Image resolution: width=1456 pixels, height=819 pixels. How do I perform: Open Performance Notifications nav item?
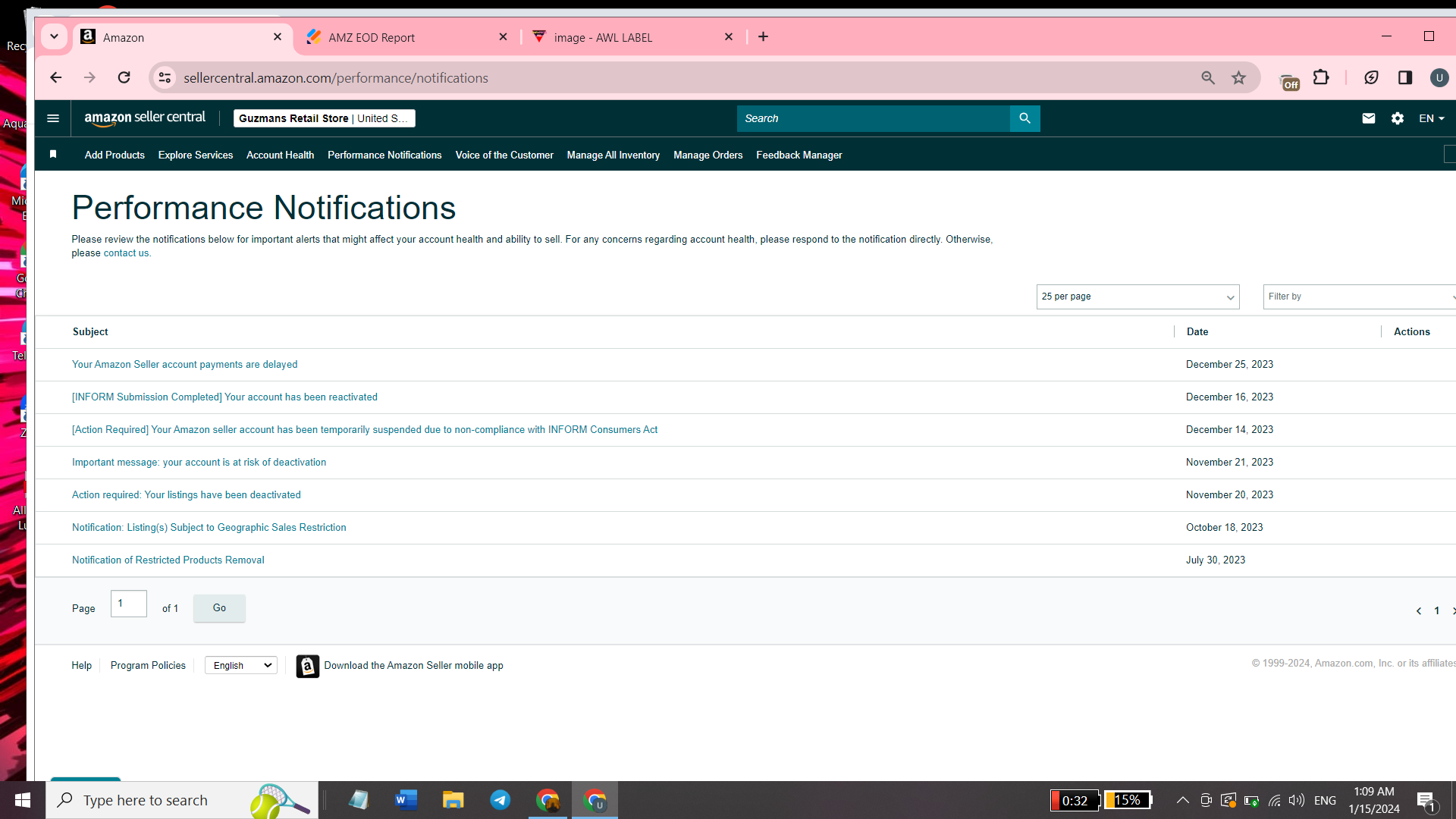click(x=384, y=155)
